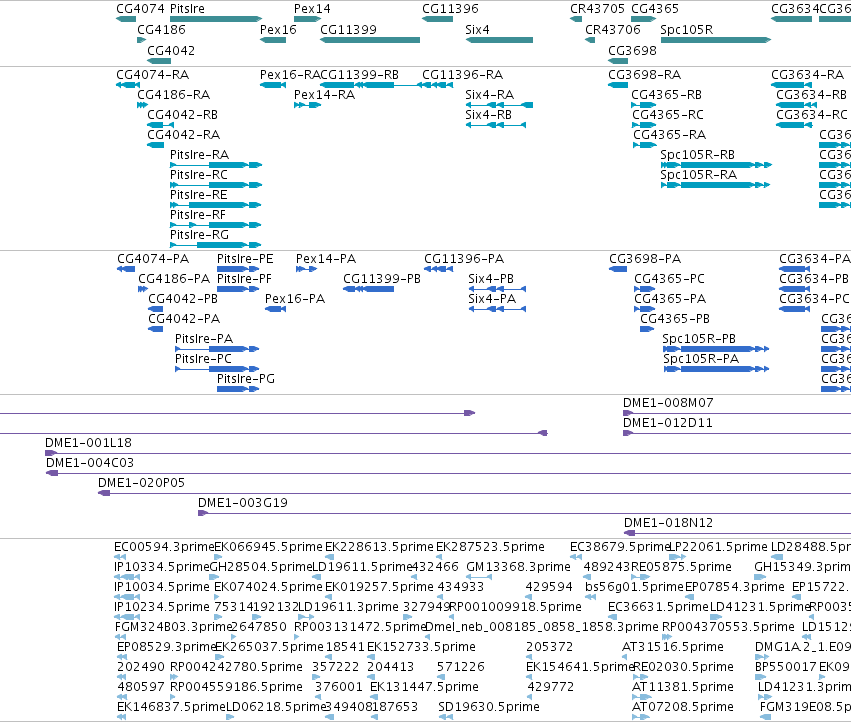Select EST bs56g01.5prime
851x722 pixels.
pos(634,587)
